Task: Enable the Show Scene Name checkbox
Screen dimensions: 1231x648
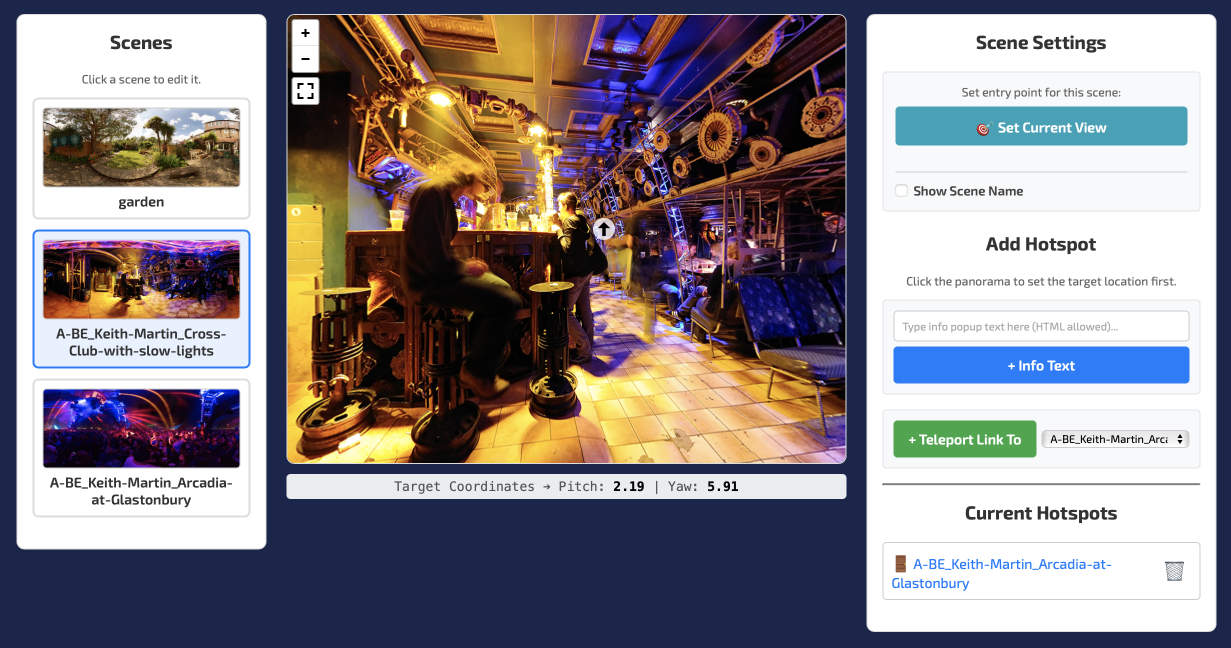Action: point(901,191)
